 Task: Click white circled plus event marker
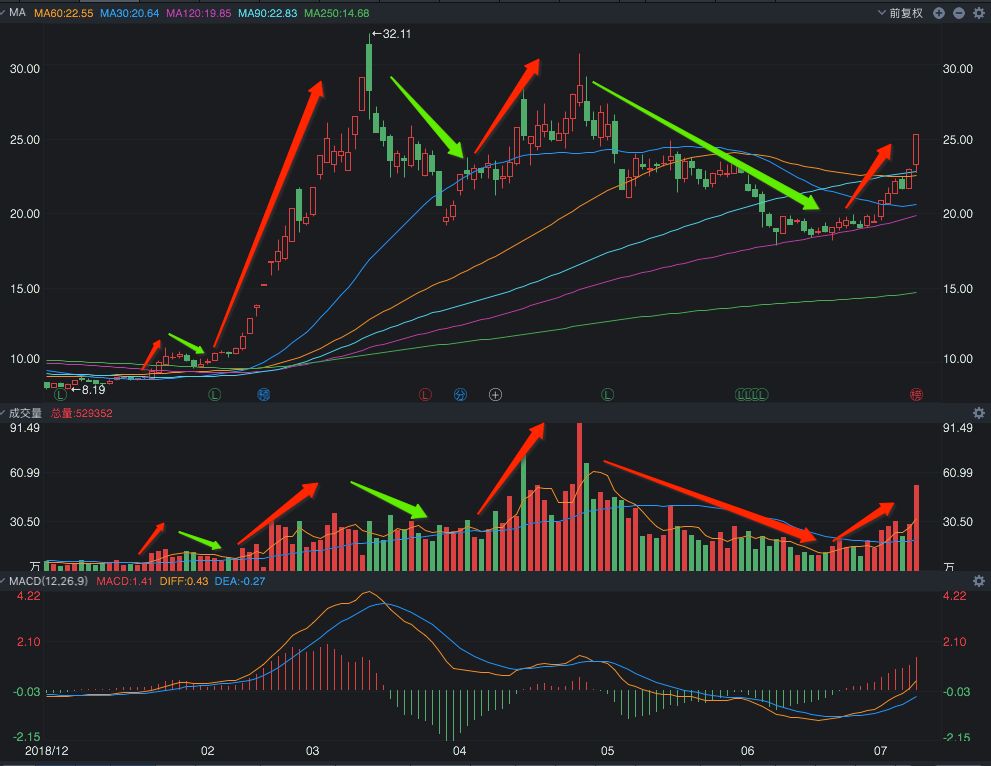[496, 395]
